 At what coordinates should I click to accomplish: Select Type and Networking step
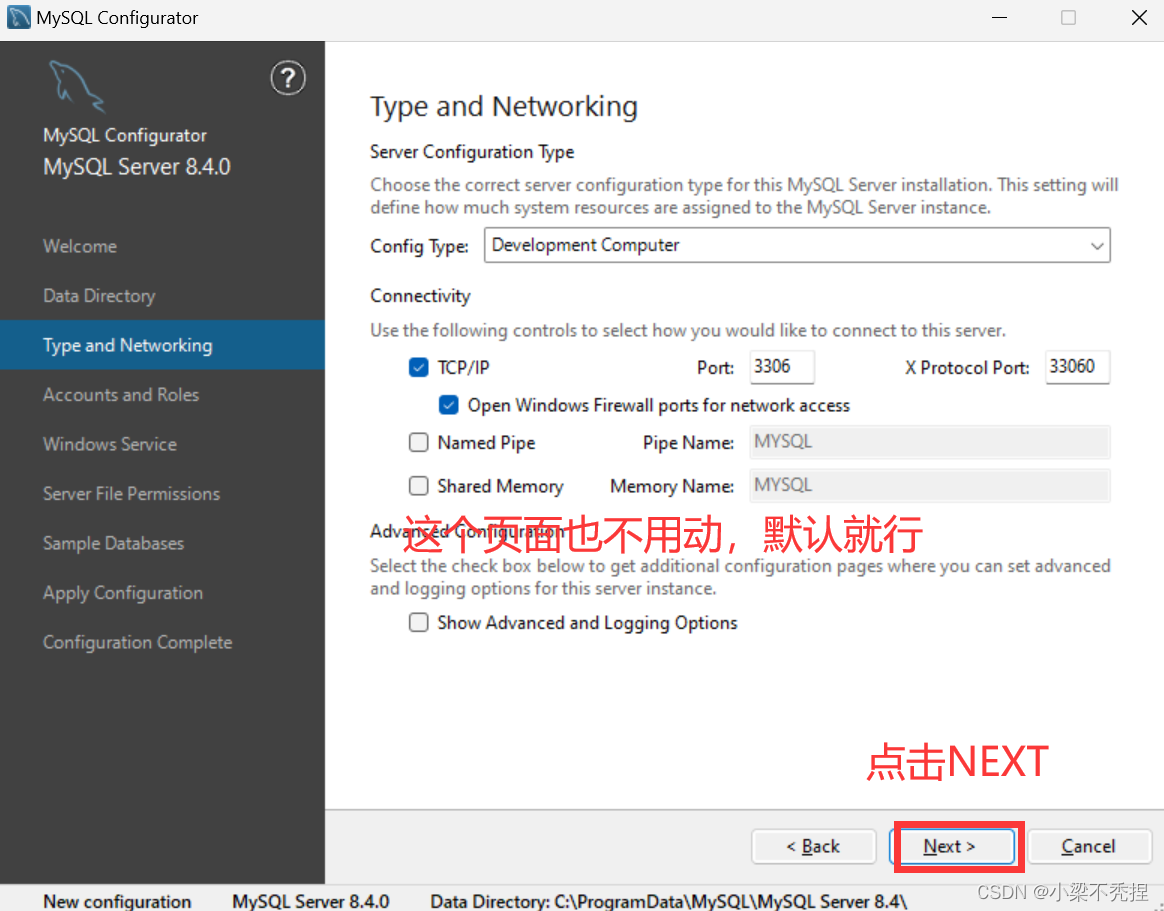pos(162,345)
